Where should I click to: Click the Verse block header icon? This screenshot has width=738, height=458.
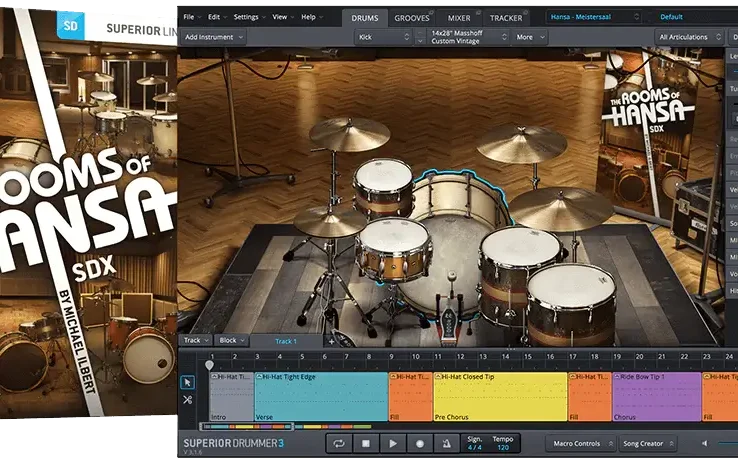259,377
